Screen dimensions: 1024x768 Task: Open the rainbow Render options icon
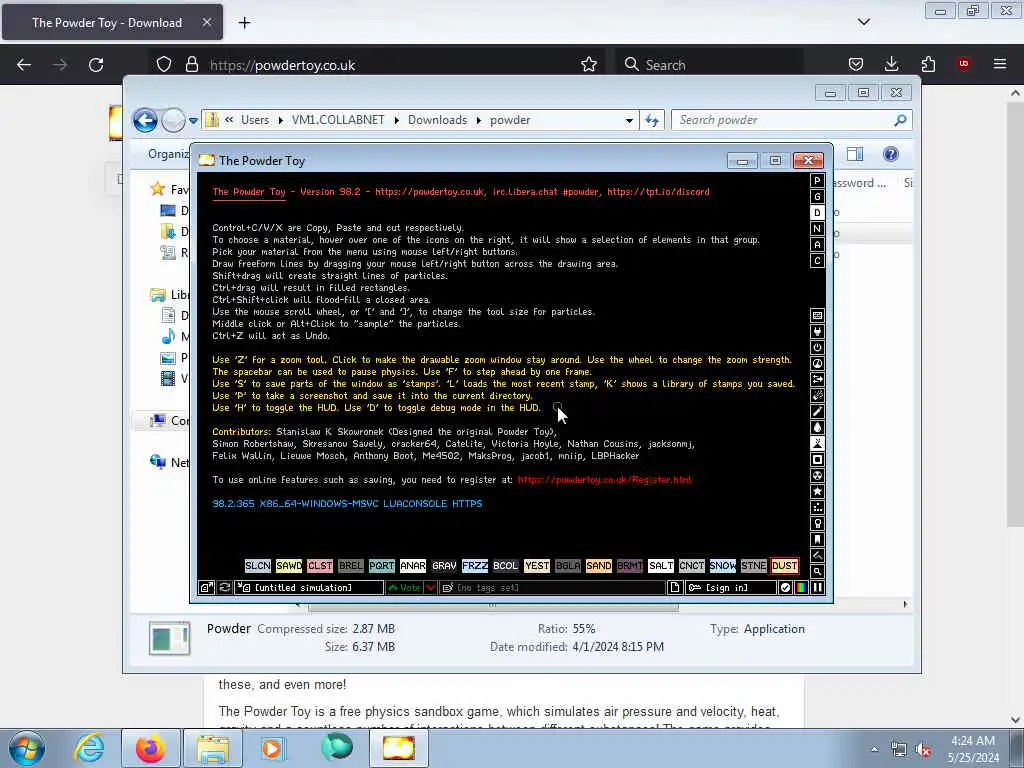click(x=801, y=588)
